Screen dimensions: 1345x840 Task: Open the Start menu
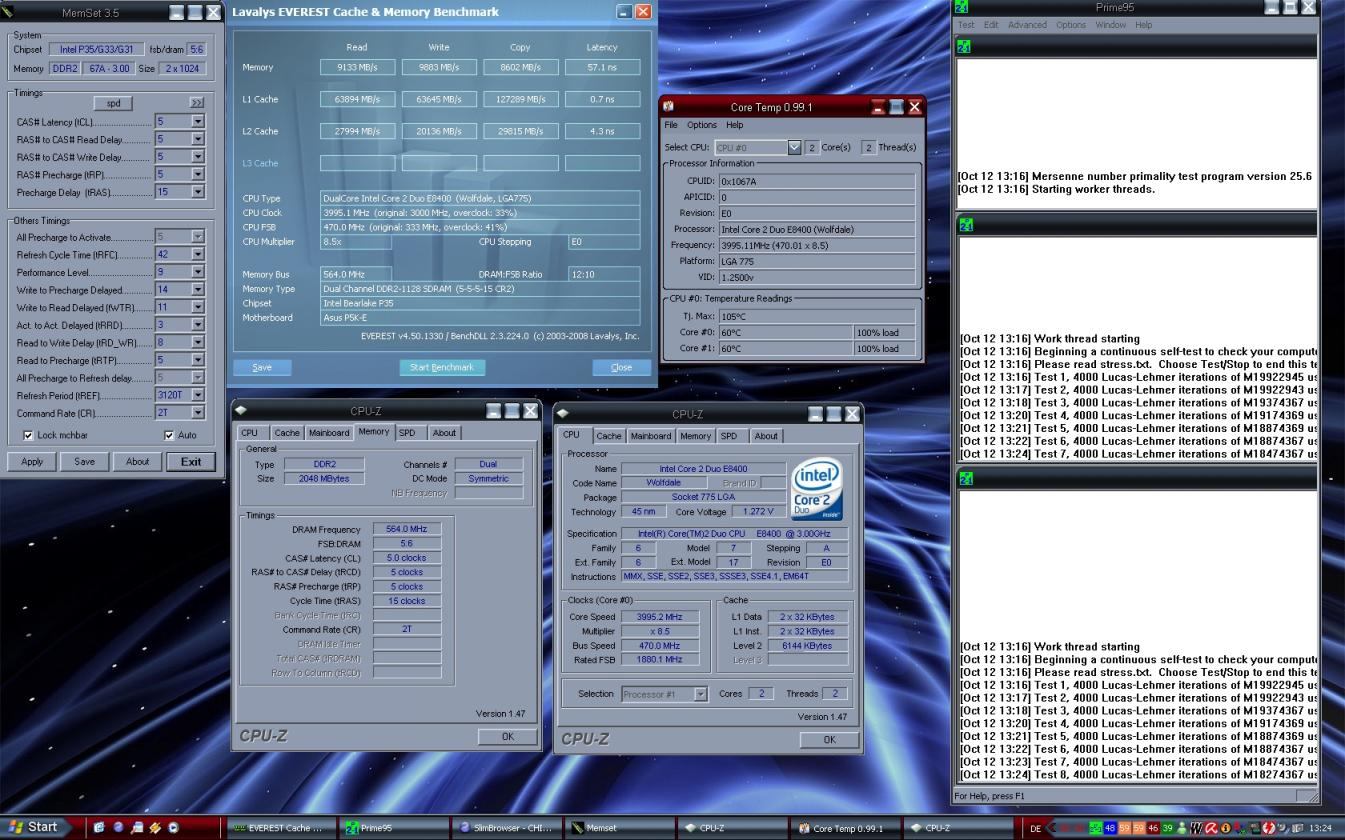pyautogui.click(x=36, y=827)
